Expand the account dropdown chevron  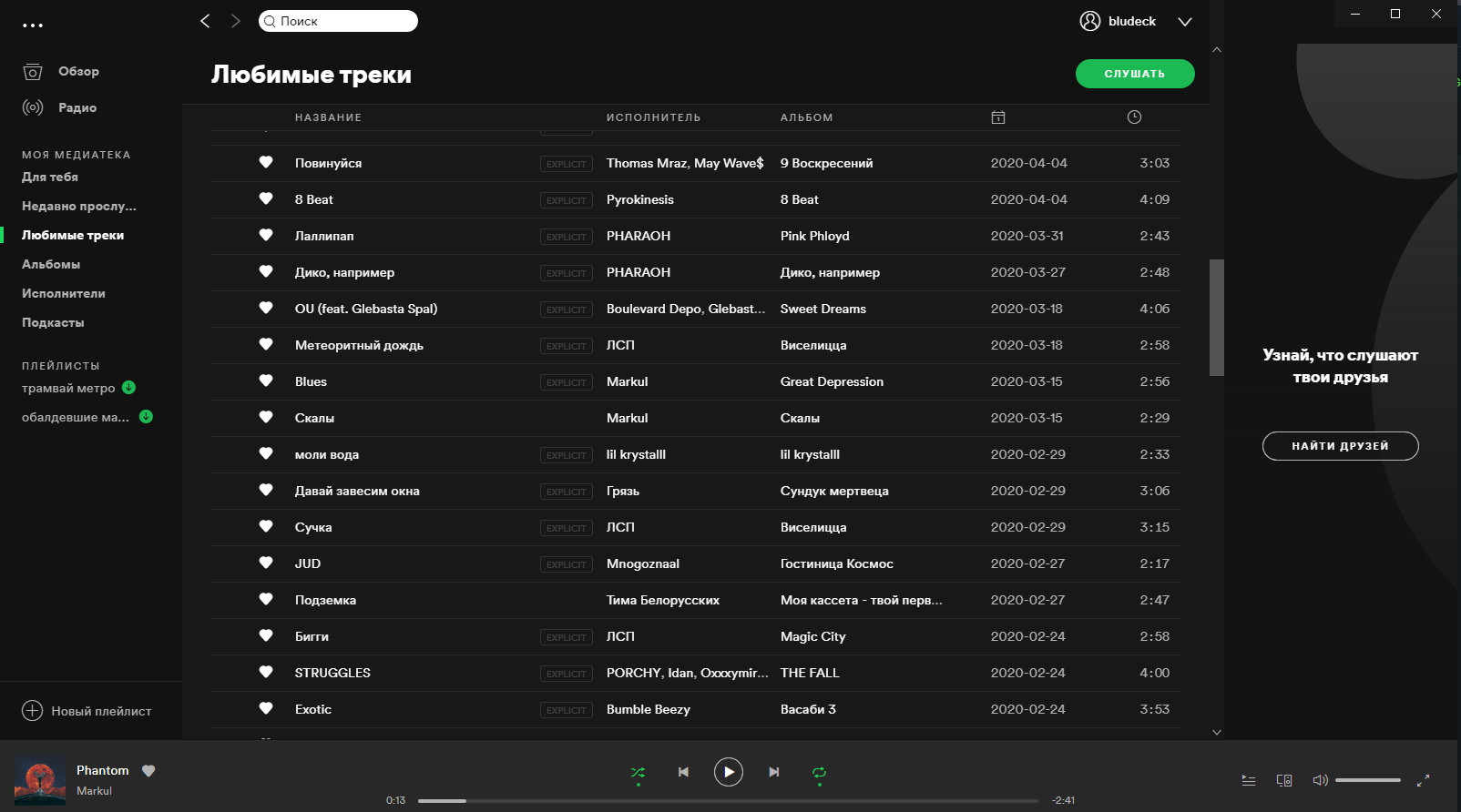(1185, 22)
